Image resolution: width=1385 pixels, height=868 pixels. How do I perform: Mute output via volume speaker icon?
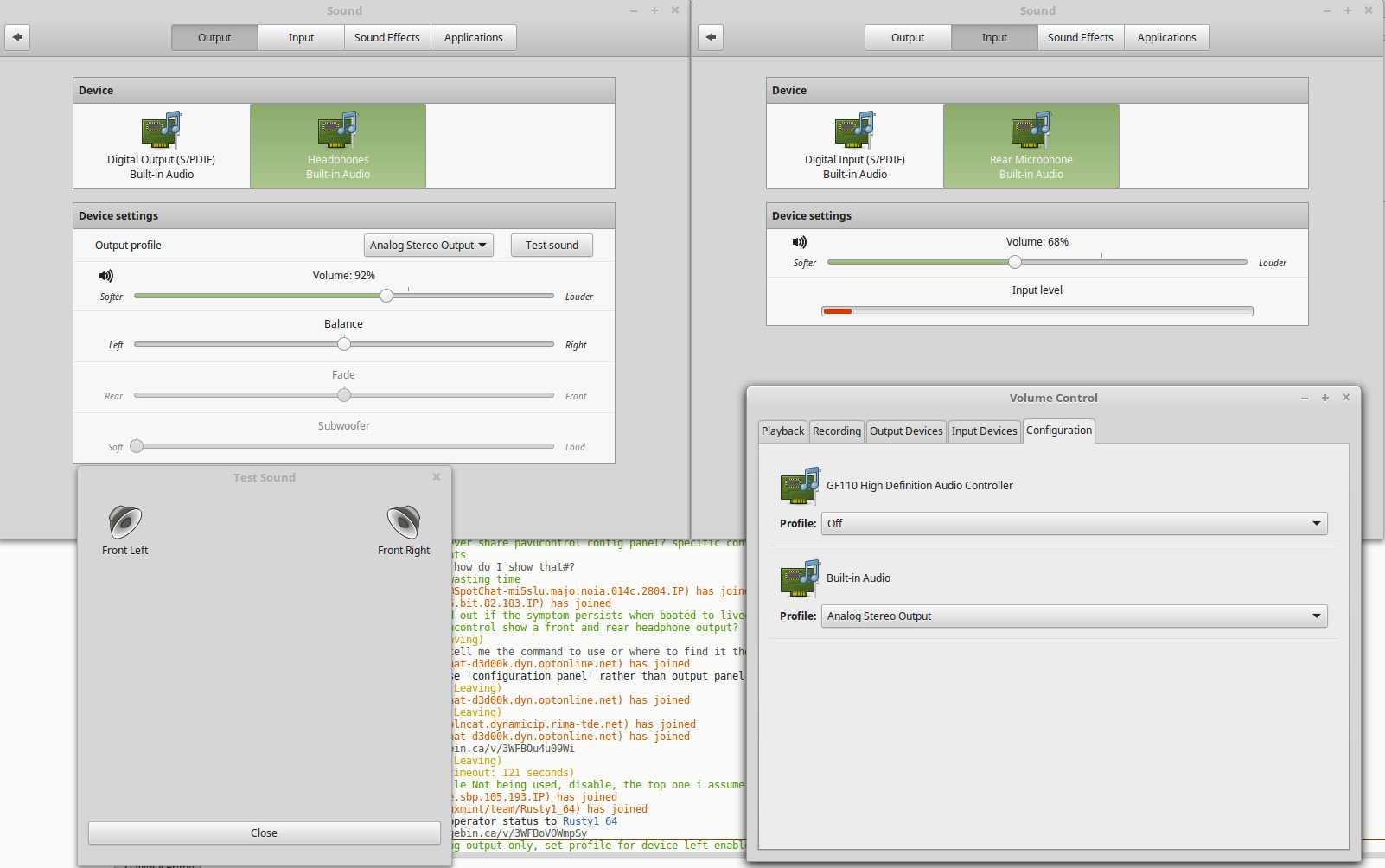pyautogui.click(x=106, y=276)
